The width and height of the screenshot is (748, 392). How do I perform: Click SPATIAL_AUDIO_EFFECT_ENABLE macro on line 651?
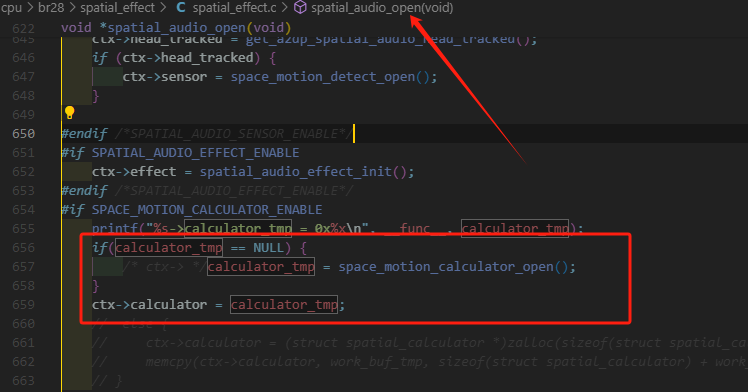pyautogui.click(x=196, y=153)
